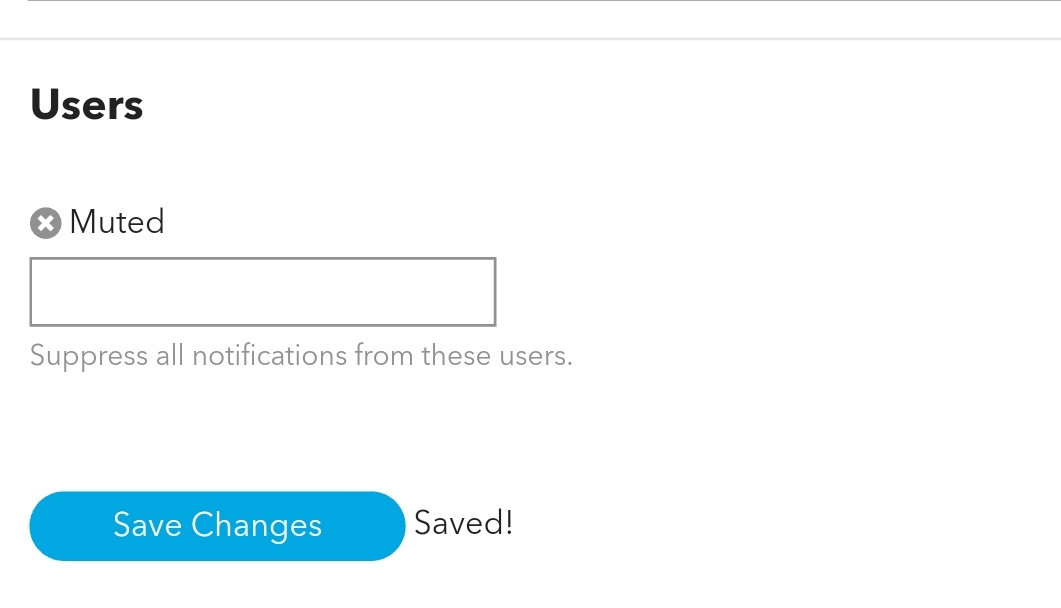This screenshot has height=608, width=1061.
Task: Select the Users section heading
Action: coord(87,105)
